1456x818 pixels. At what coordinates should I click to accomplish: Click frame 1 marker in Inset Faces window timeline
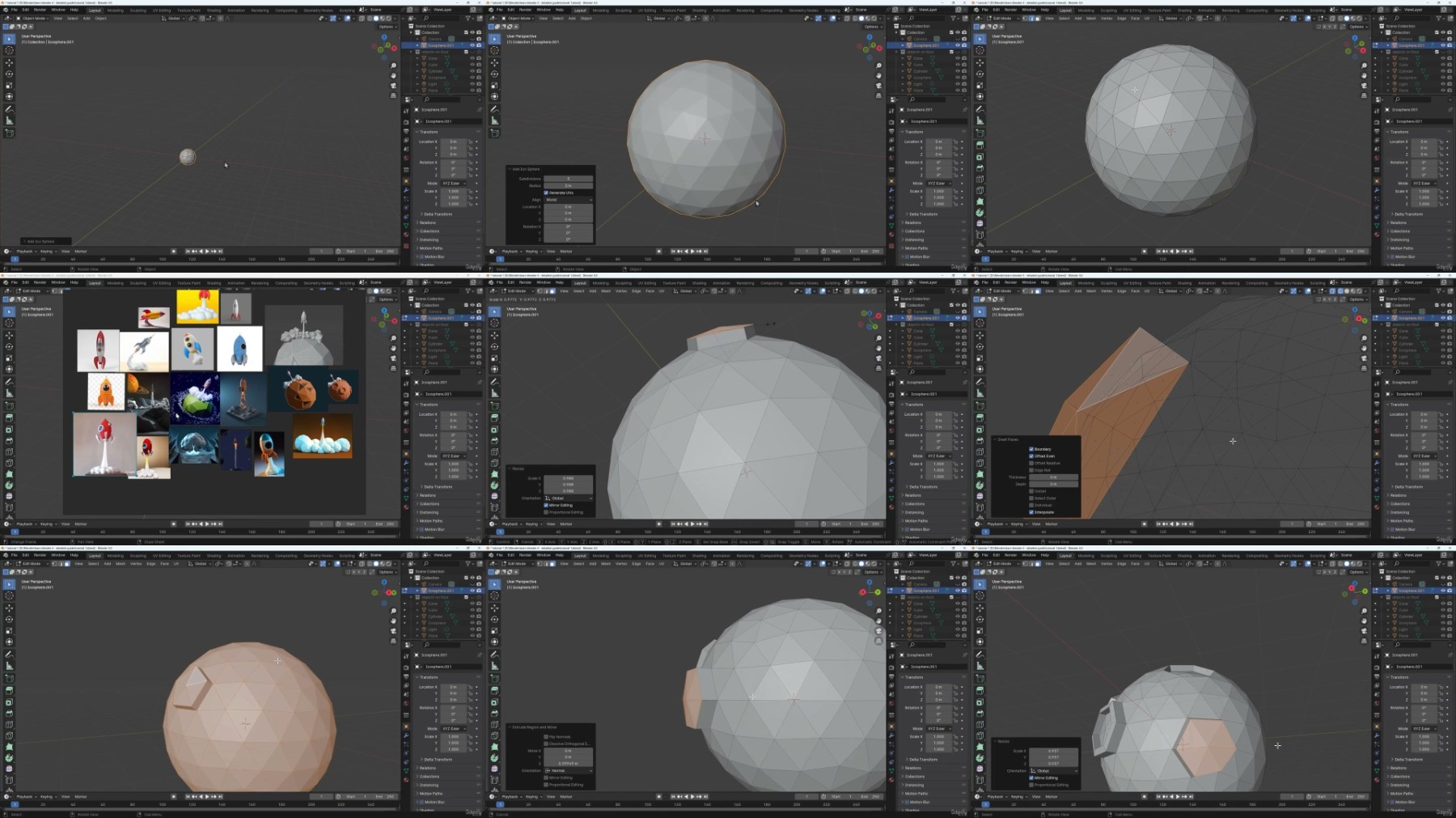[x=985, y=532]
